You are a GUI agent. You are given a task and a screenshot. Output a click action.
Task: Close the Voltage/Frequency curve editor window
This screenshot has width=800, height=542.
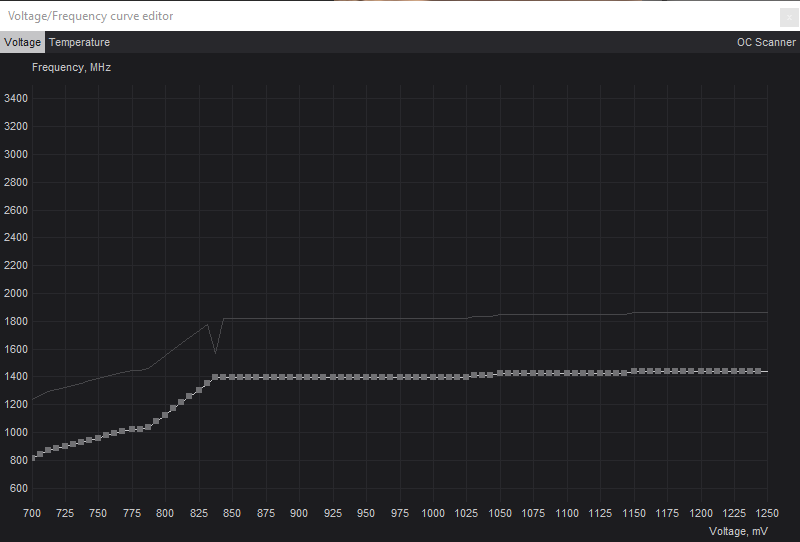pos(789,17)
